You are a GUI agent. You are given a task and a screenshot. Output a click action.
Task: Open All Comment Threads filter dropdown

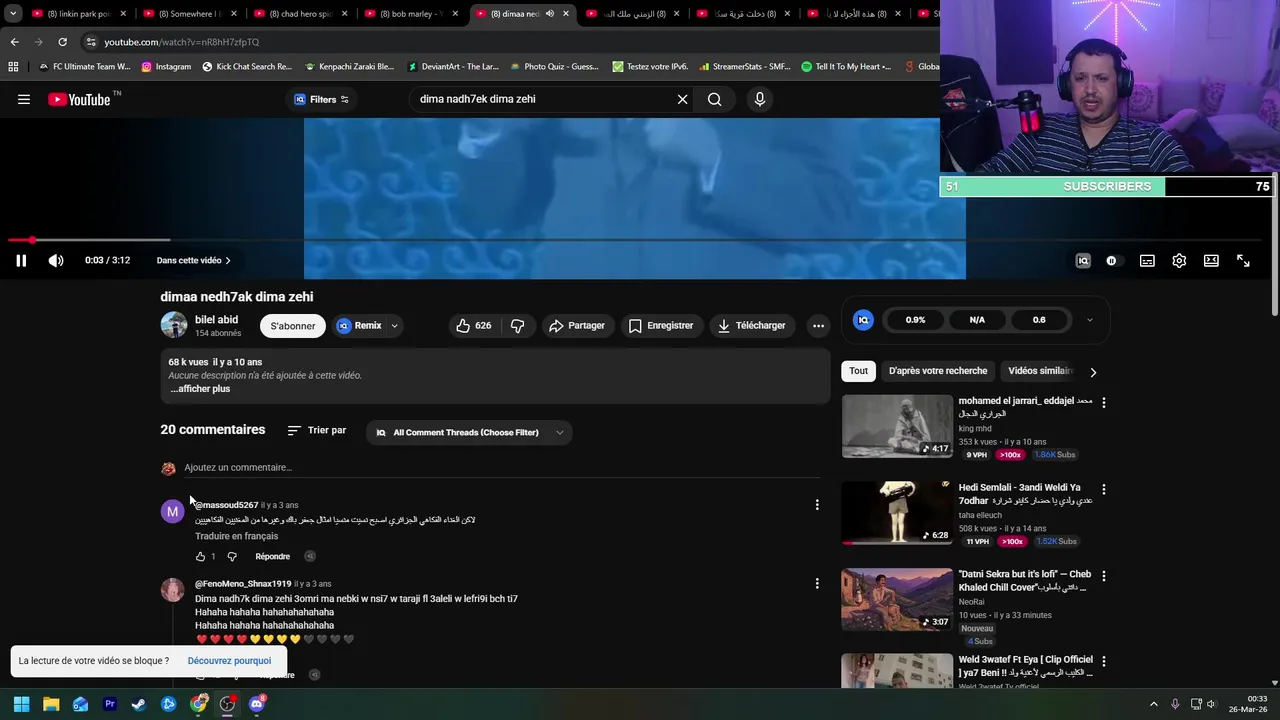[469, 433]
